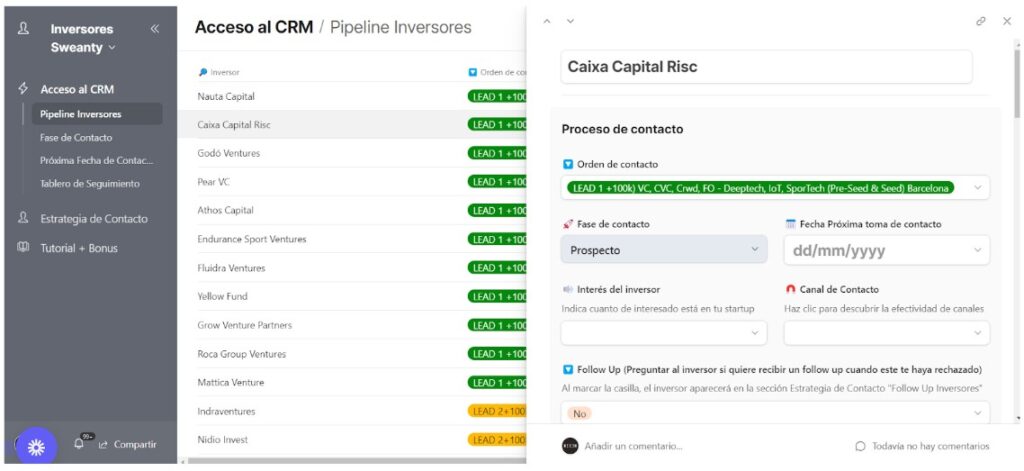Open the notifications bell

pyautogui.click(x=80, y=445)
